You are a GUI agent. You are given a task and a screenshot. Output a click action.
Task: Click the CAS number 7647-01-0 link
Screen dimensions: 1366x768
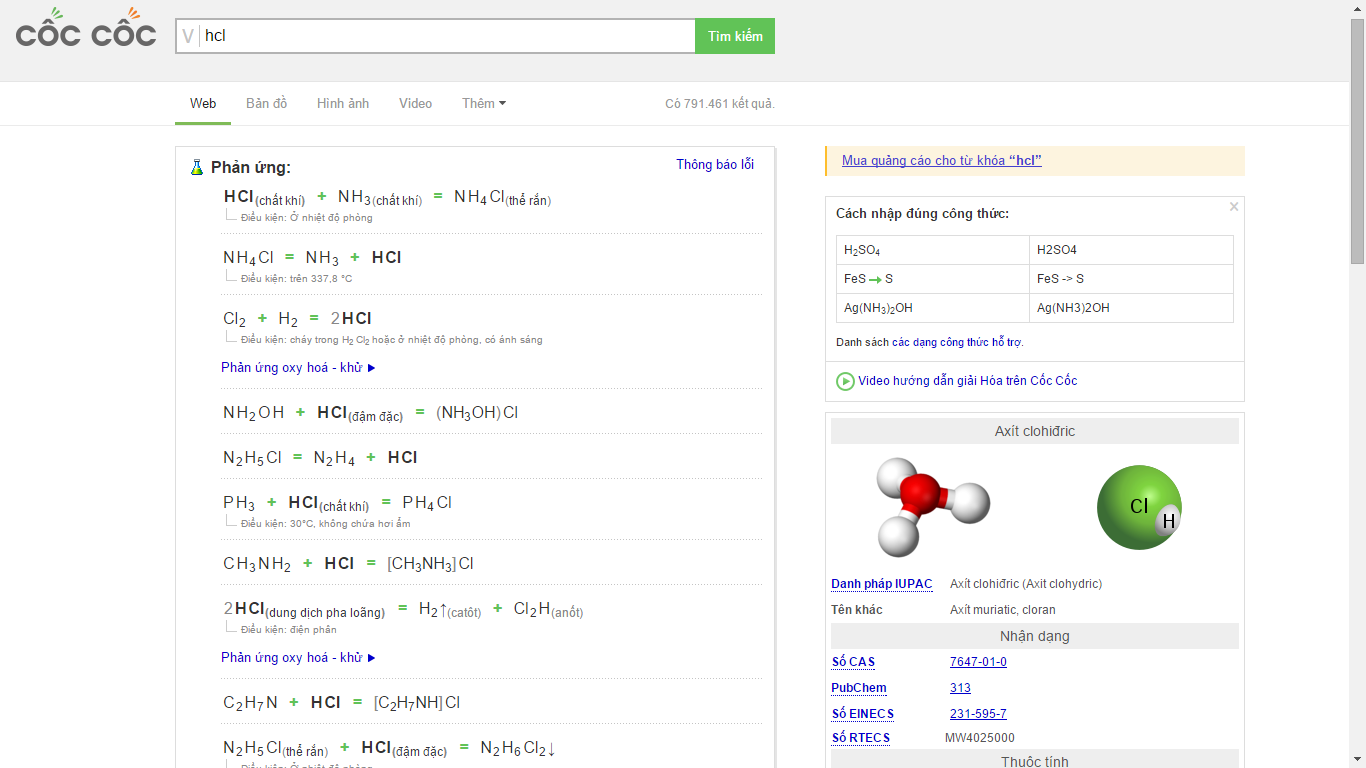coord(978,662)
